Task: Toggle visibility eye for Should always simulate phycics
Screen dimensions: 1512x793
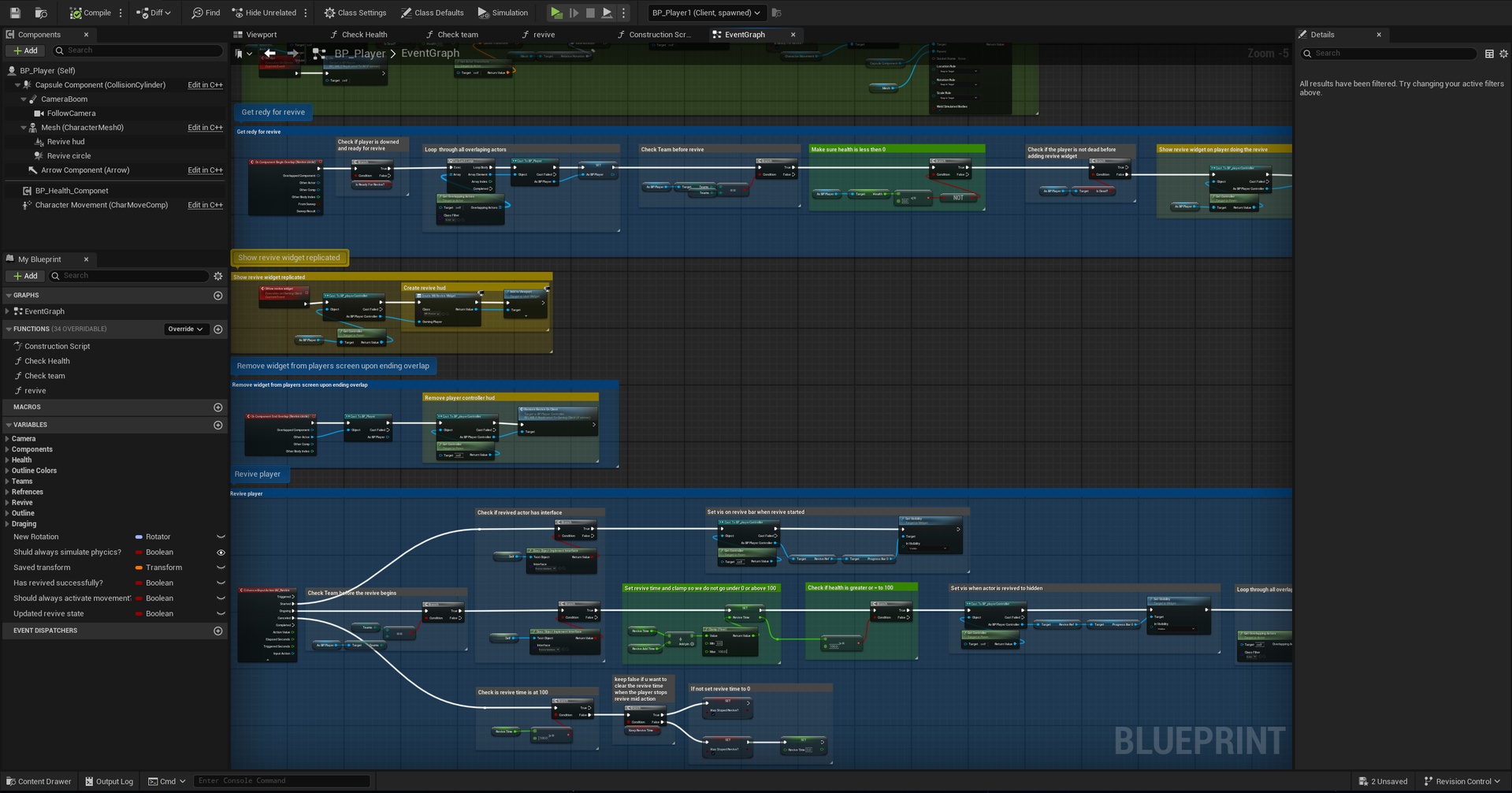Action: [221, 553]
